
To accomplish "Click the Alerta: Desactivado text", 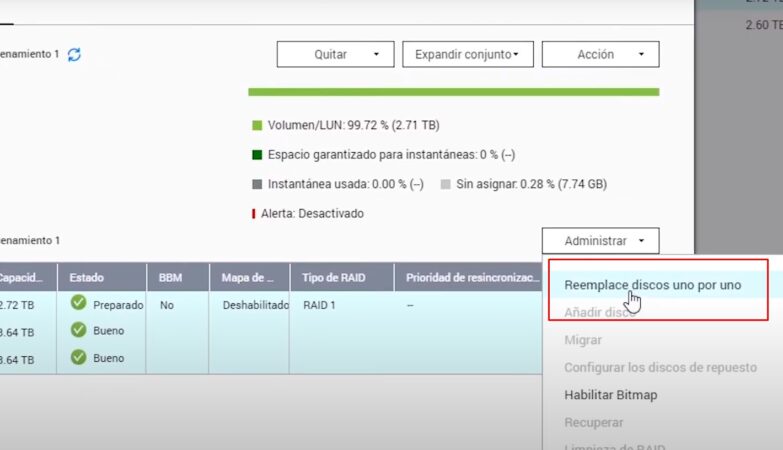I will (x=312, y=214).
